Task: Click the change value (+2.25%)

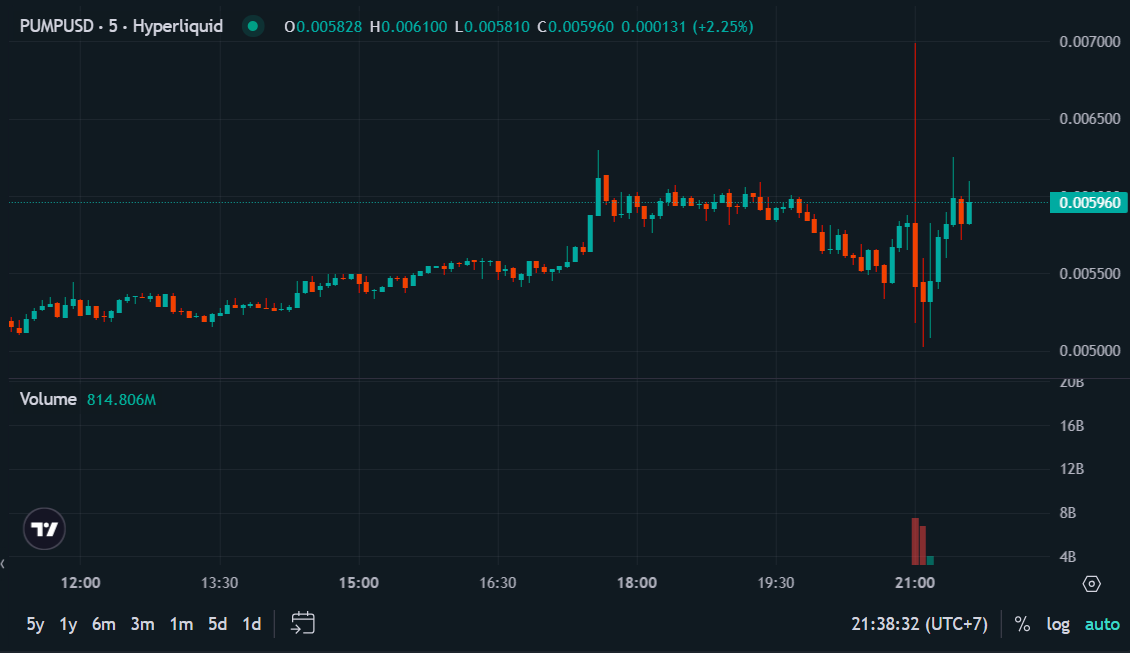Action: point(723,27)
